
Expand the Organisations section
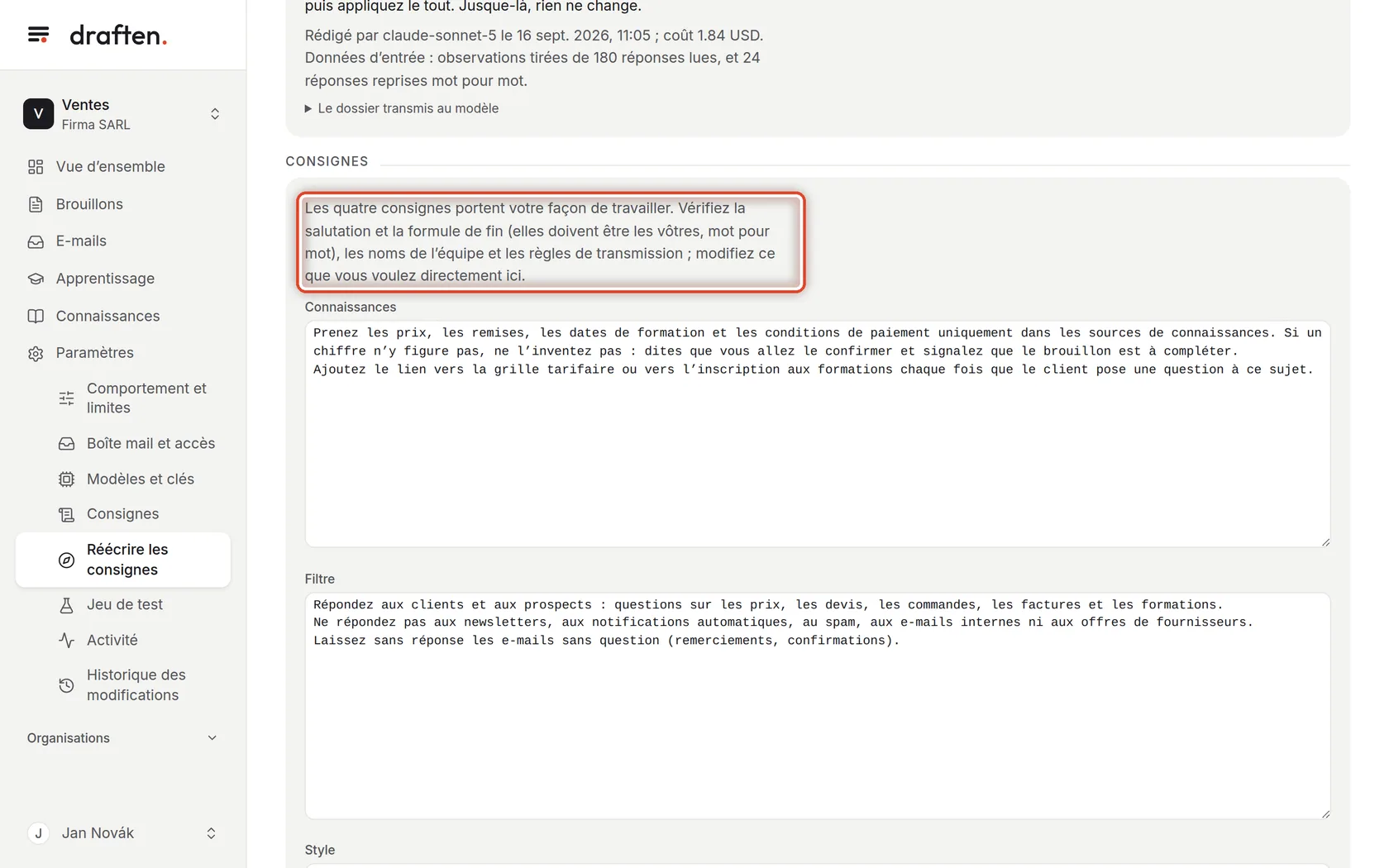tap(122, 738)
